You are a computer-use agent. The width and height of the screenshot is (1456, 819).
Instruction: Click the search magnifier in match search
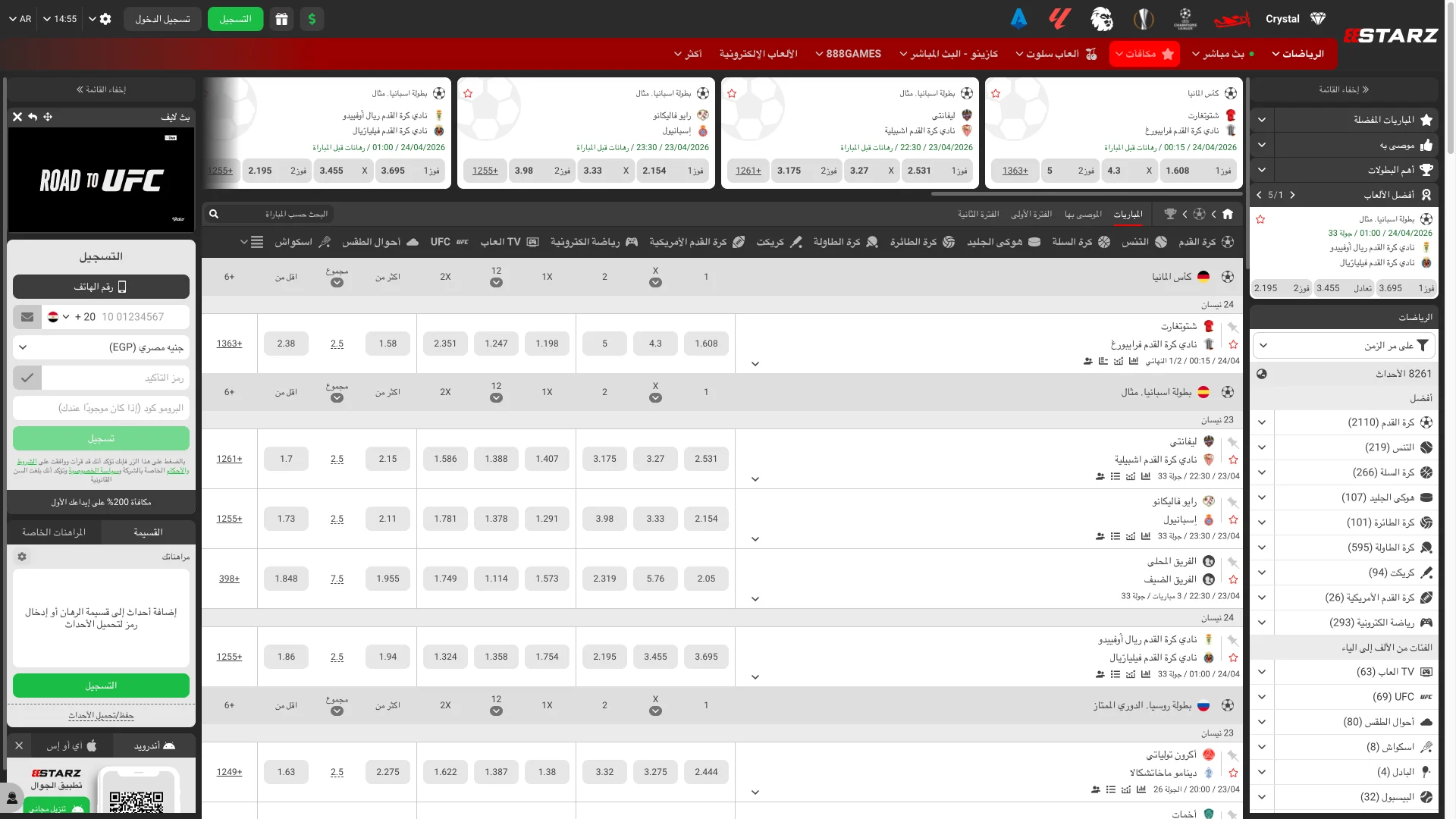pos(214,214)
